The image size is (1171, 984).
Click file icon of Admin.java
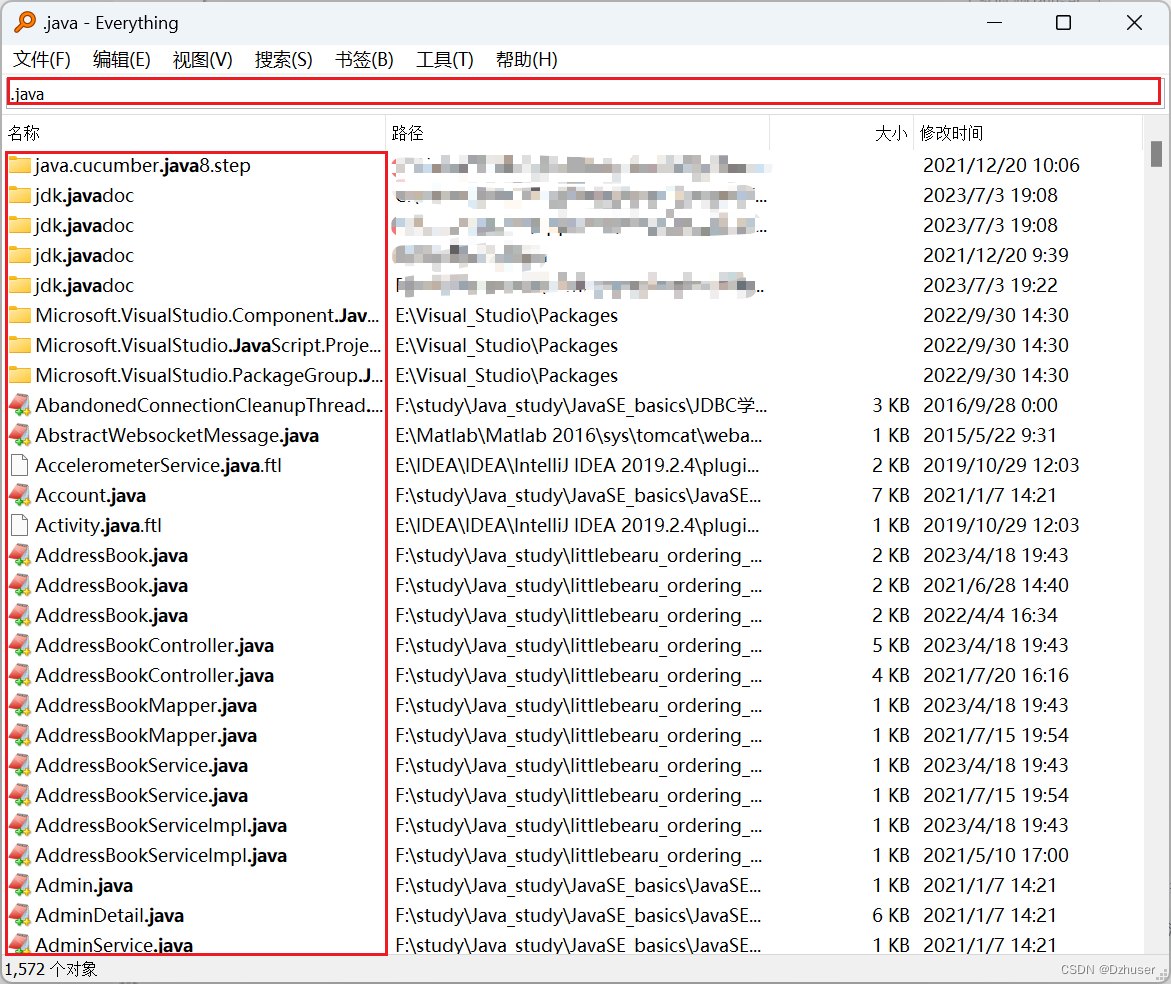click(20, 885)
